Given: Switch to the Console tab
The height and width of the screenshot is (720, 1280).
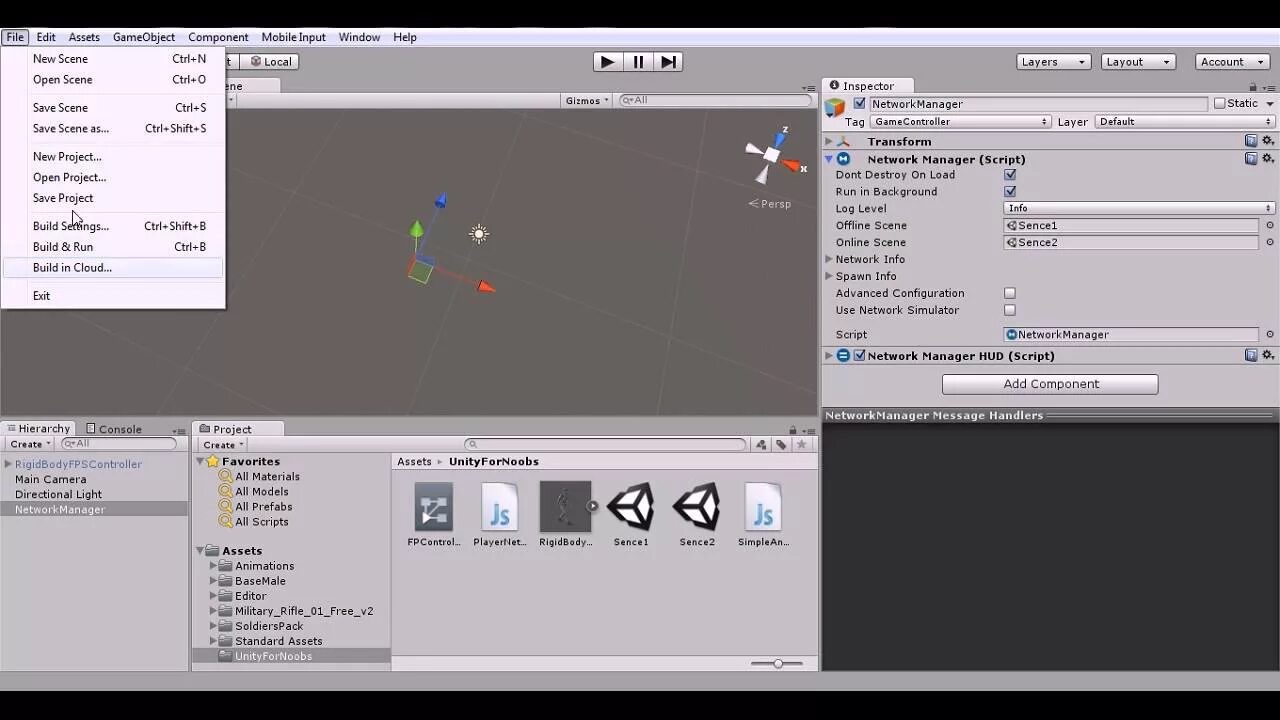Looking at the screenshot, I should click(113, 429).
